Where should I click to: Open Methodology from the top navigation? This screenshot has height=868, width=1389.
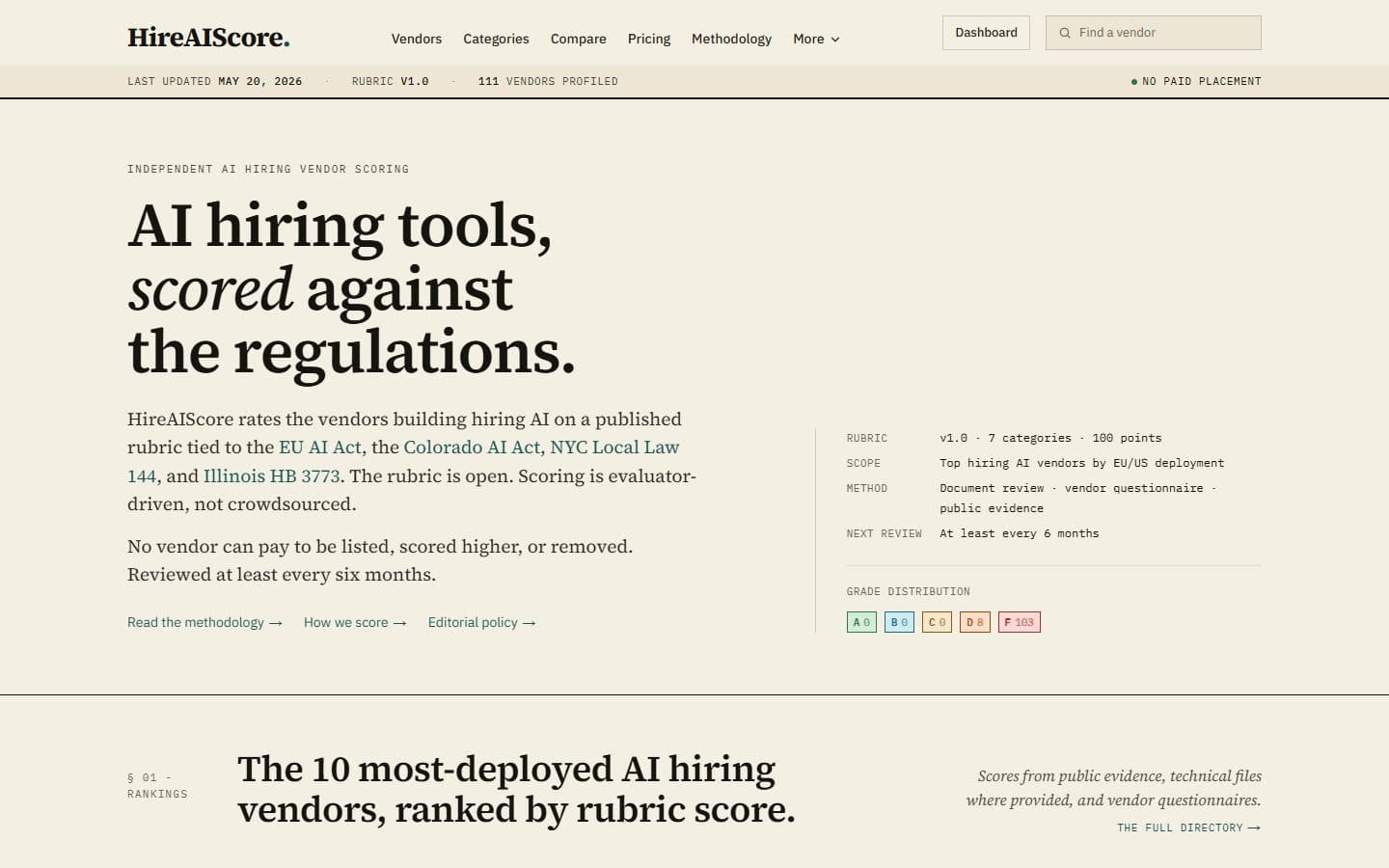pos(731,39)
